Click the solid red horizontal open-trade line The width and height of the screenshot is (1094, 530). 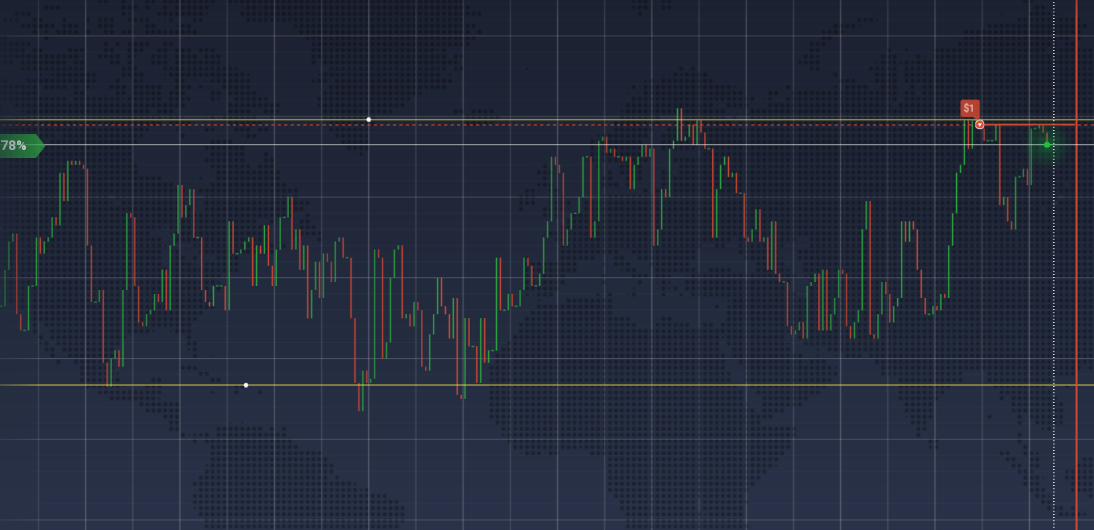[x=1020, y=125]
